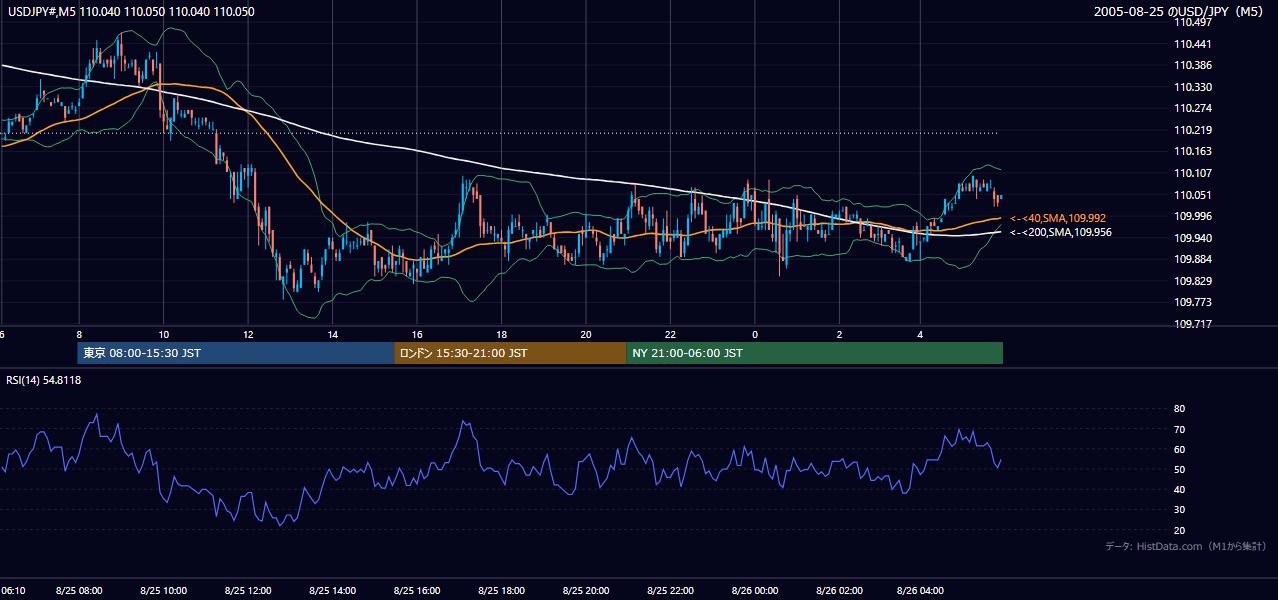This screenshot has height=600, width=1278.
Task: Click the 8/25 10:00 time axis label
Action: pos(163,590)
